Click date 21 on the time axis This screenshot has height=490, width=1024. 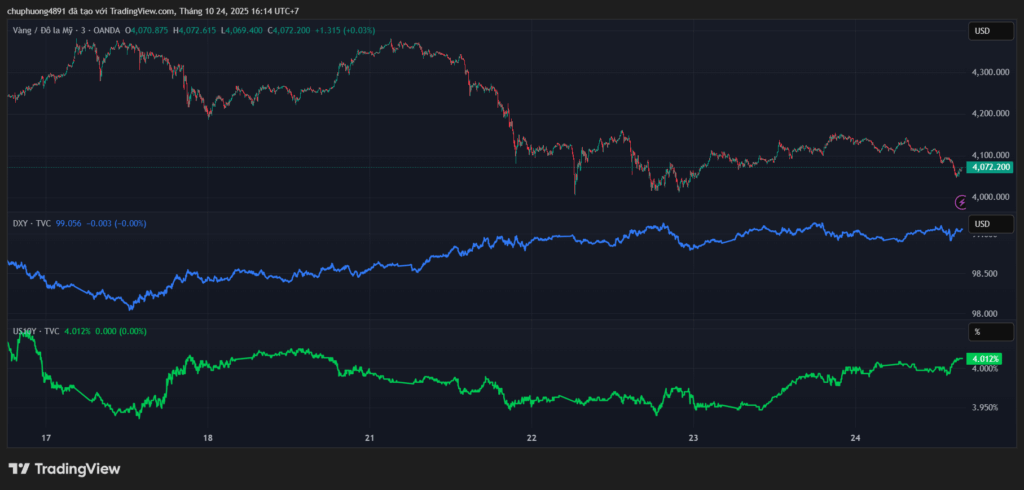coord(370,438)
